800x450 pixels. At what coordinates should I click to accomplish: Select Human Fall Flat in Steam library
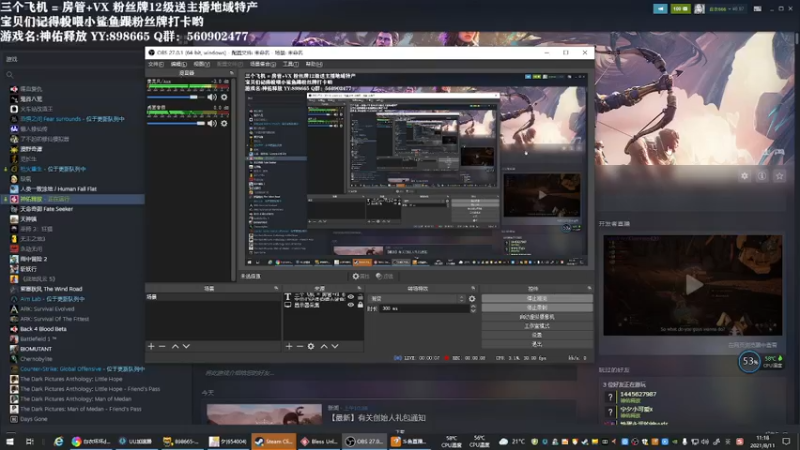point(58,189)
